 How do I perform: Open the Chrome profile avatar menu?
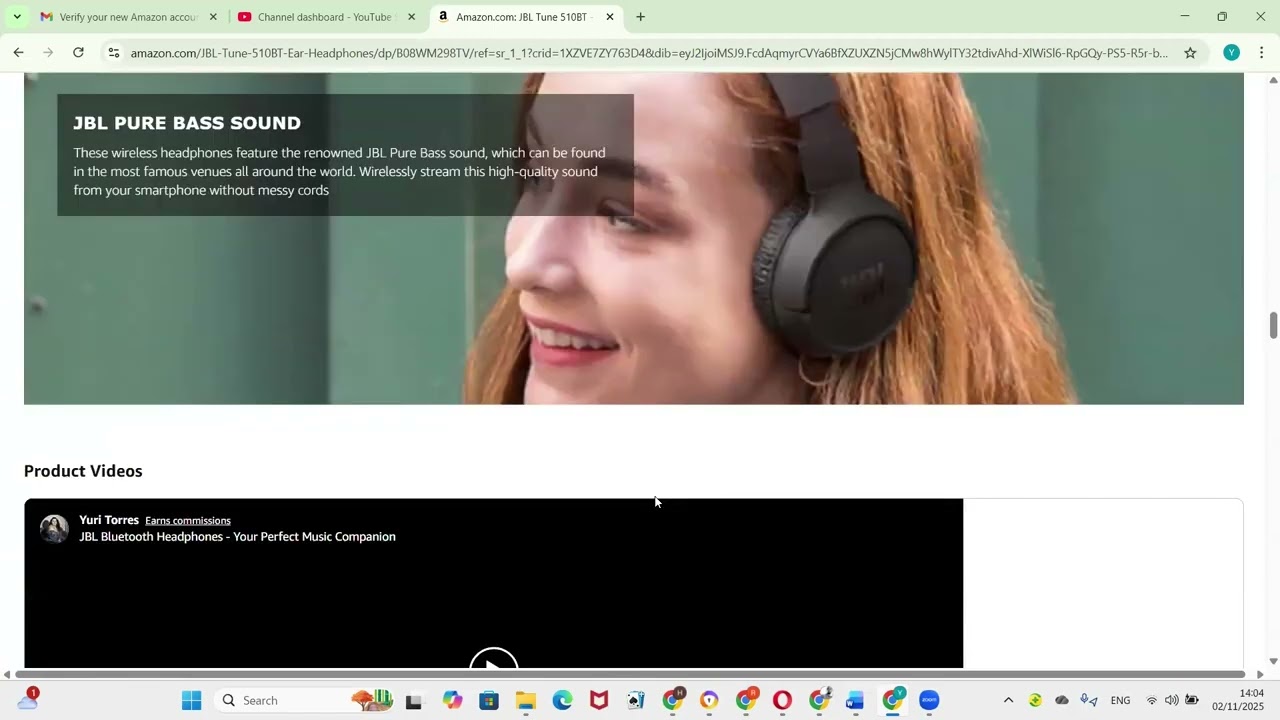pyautogui.click(x=1231, y=53)
